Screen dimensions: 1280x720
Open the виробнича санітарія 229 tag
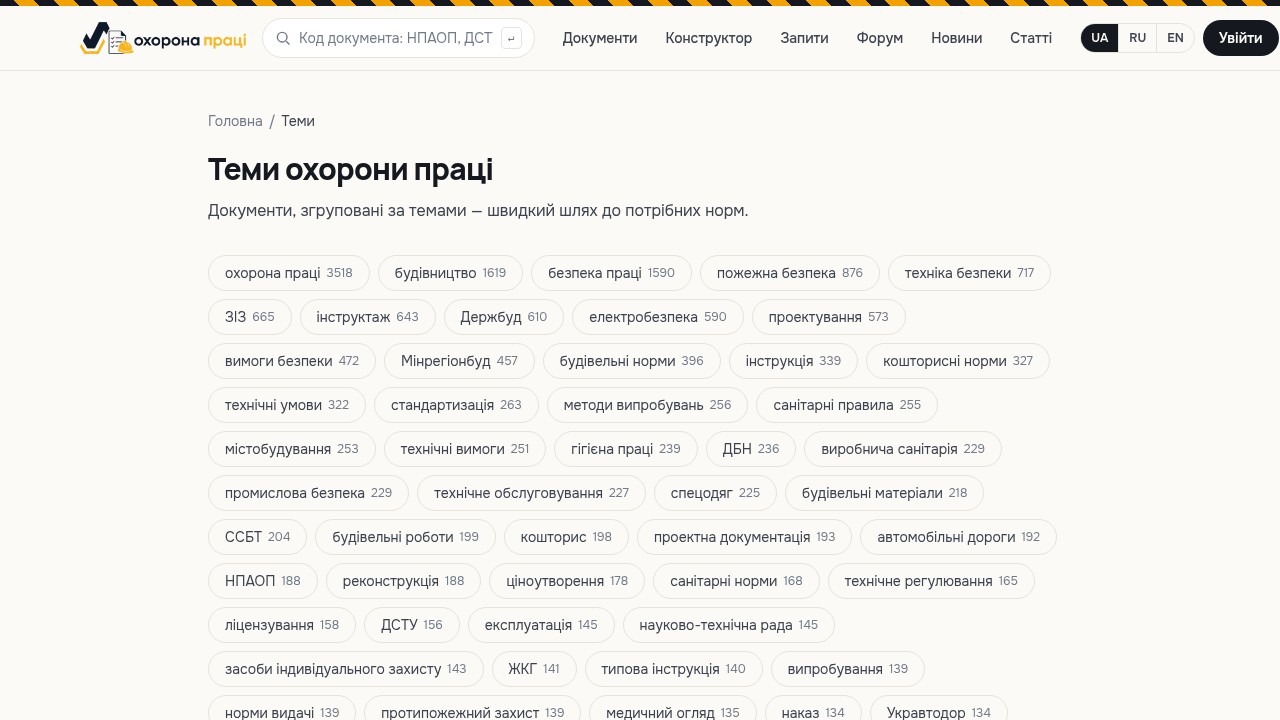pyautogui.click(x=903, y=449)
